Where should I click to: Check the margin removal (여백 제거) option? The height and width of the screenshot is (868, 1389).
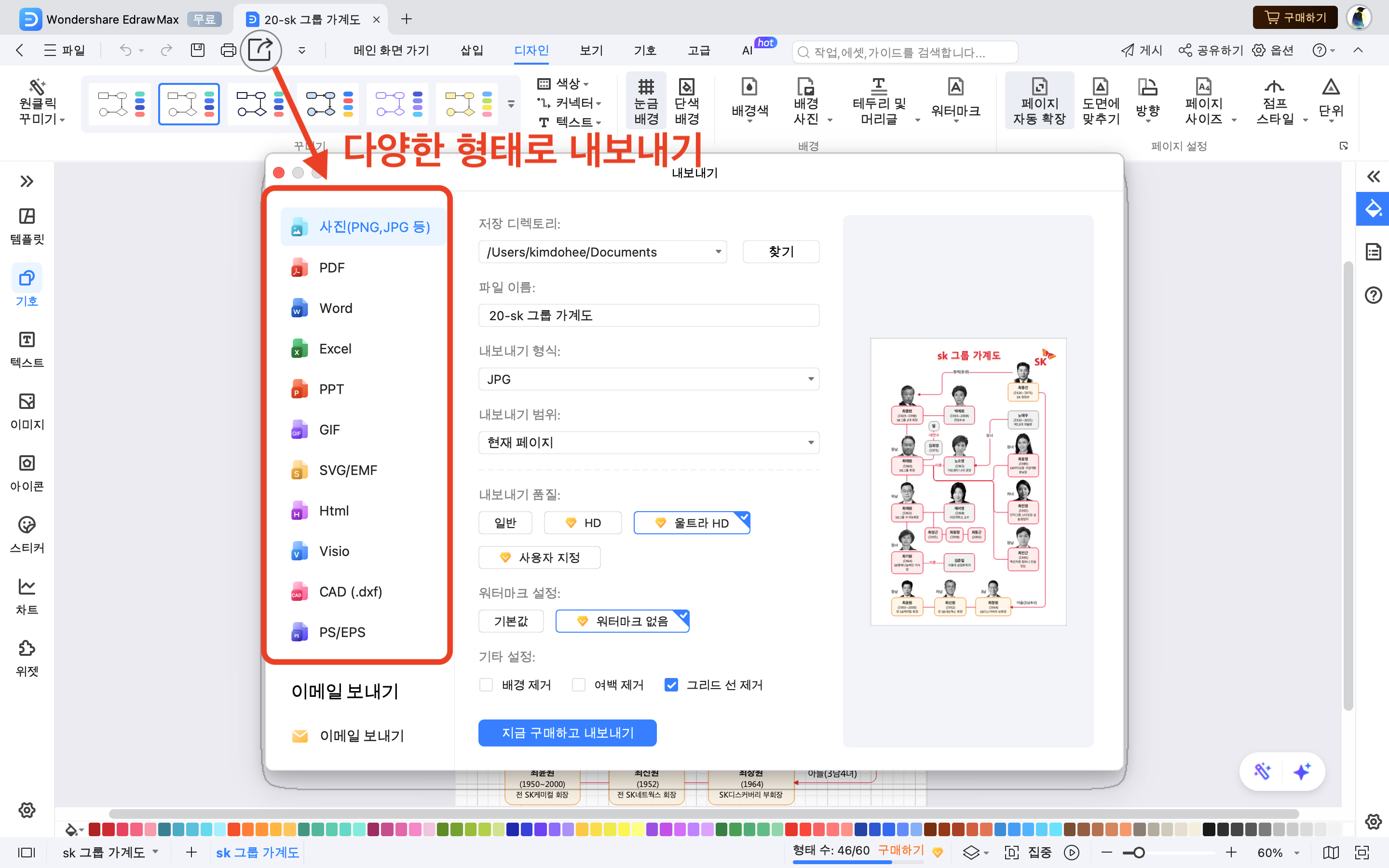[579, 684]
